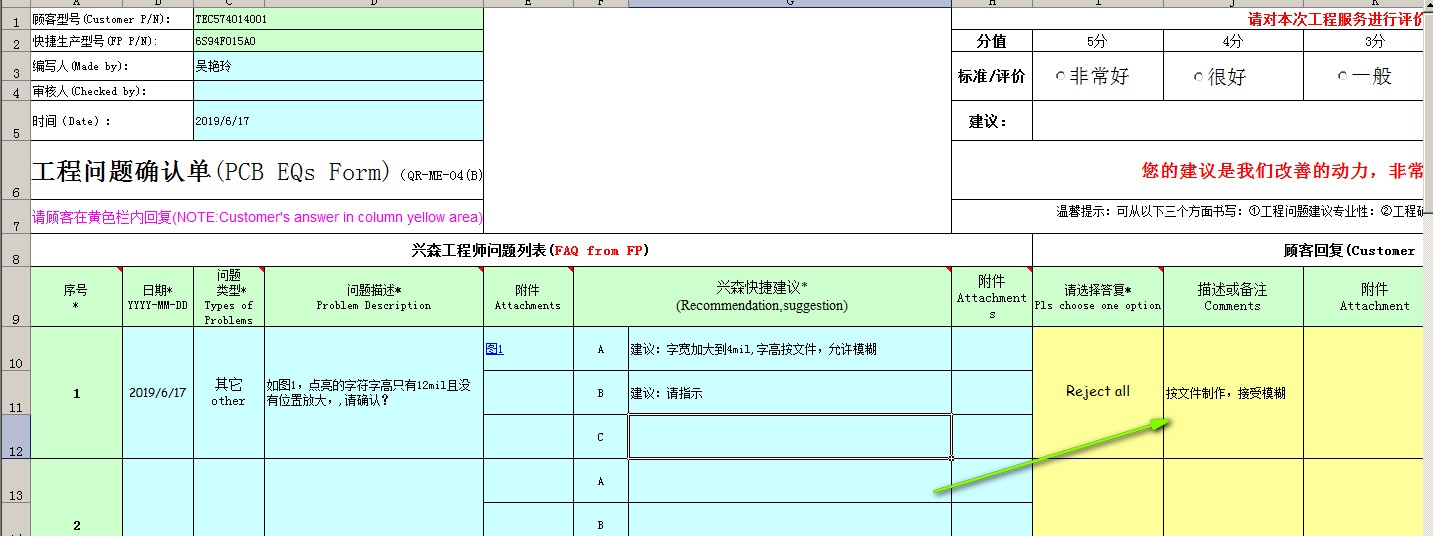Click the comment 按文件制作，接受模糊
Viewport: 1433px width, 536px height.
1232,393
